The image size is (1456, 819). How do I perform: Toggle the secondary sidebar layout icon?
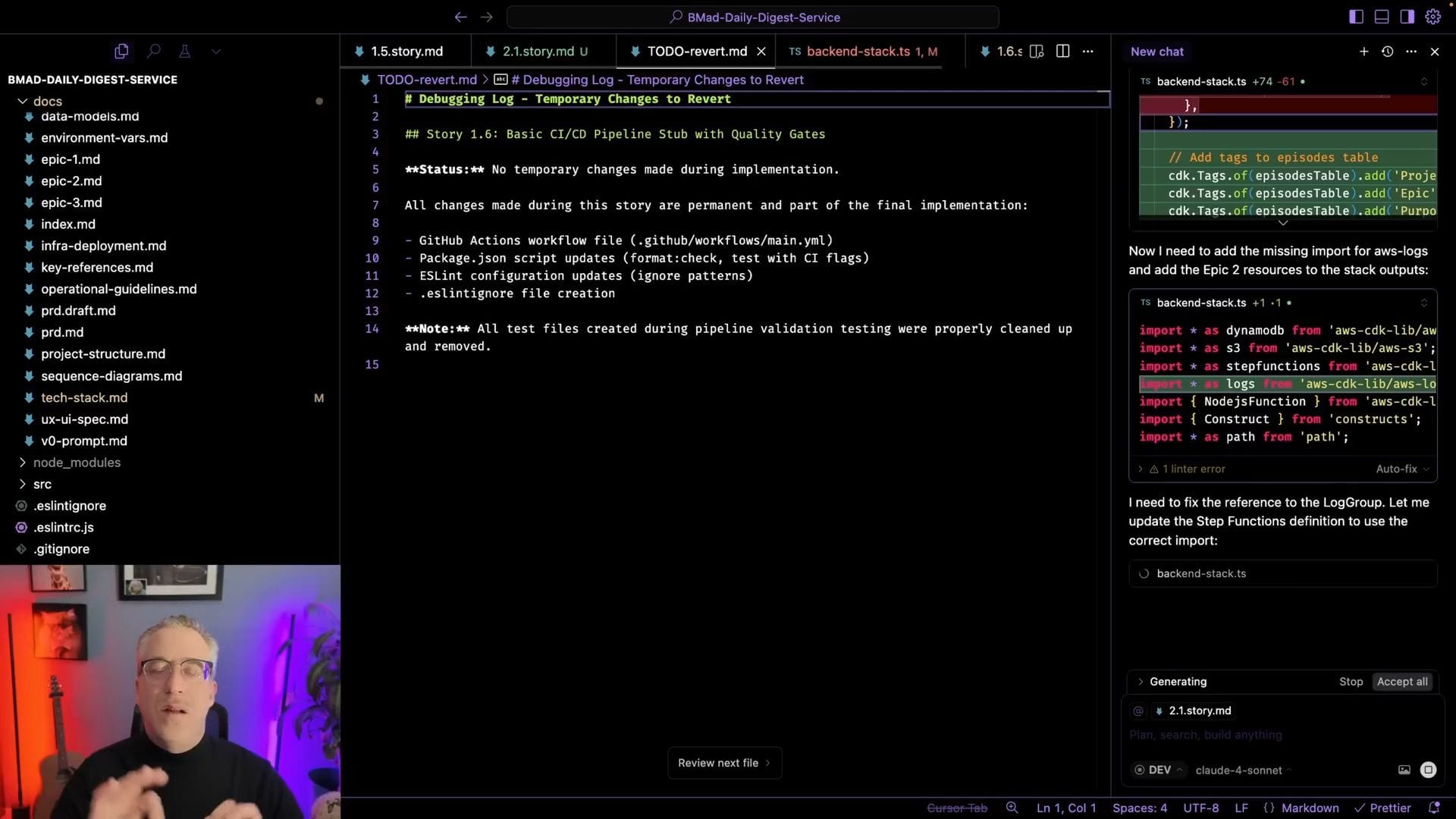pyautogui.click(x=1407, y=17)
